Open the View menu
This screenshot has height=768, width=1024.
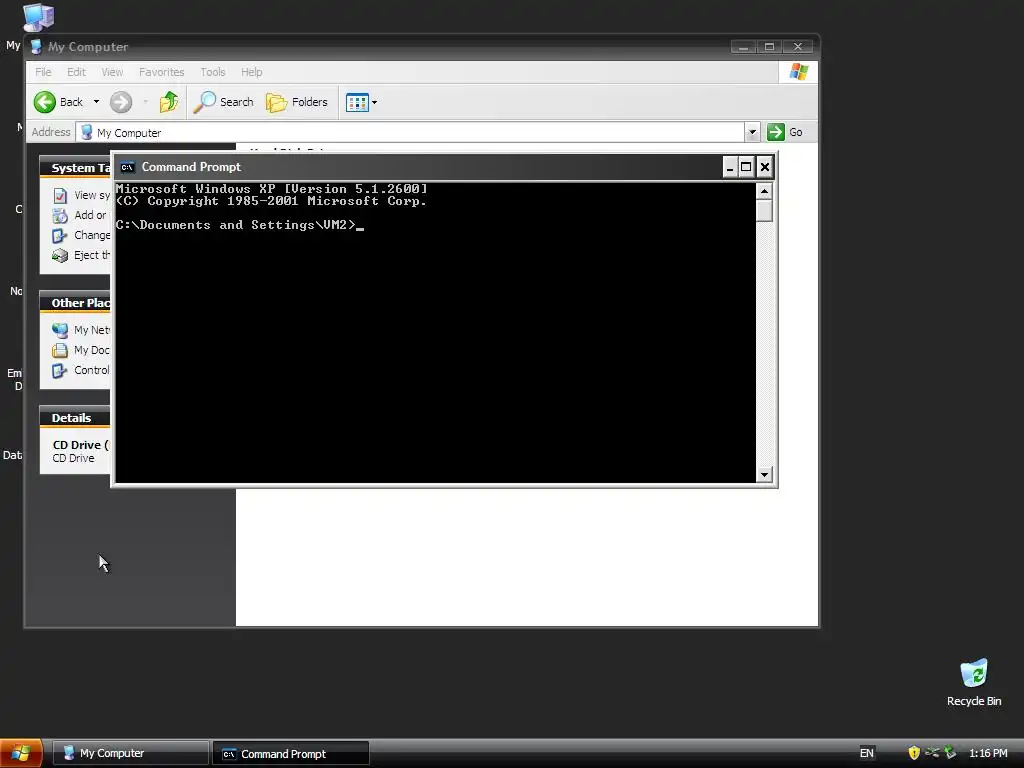(112, 72)
